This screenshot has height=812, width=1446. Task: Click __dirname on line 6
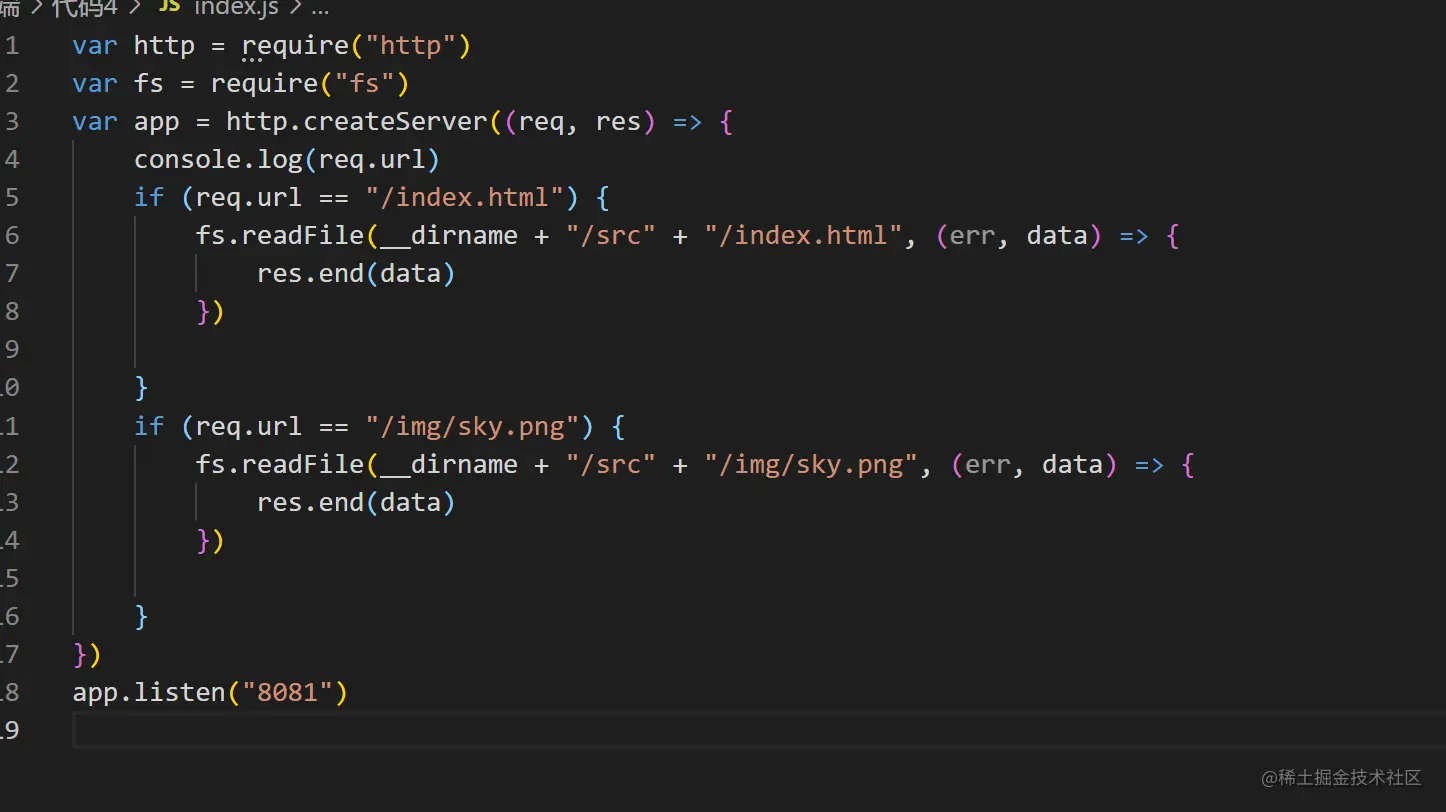point(448,236)
